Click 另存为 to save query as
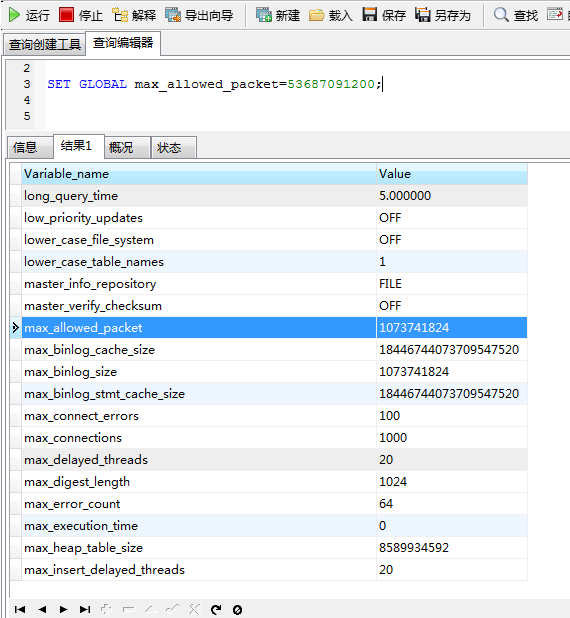 443,15
